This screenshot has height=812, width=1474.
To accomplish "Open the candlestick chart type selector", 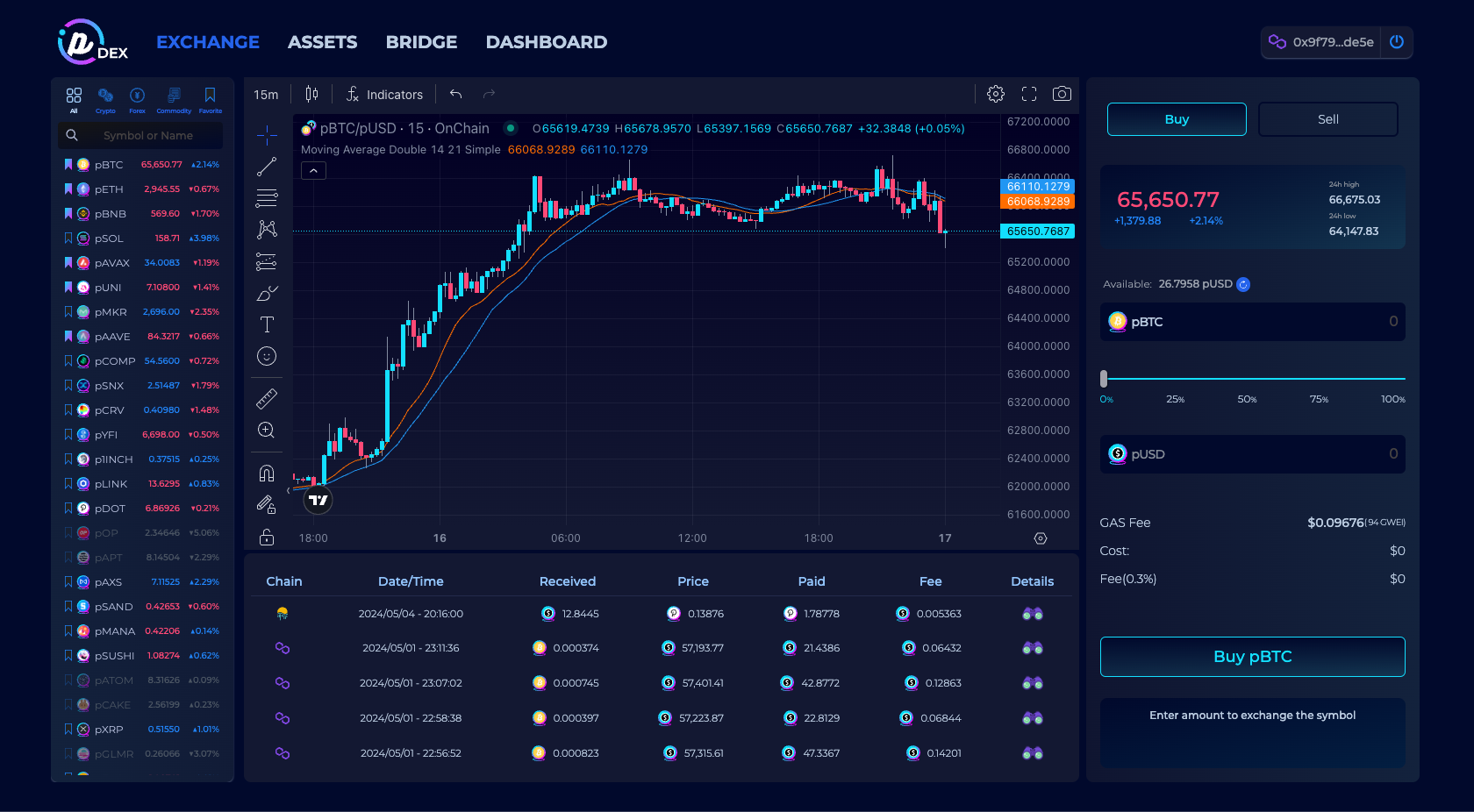I will (311, 94).
